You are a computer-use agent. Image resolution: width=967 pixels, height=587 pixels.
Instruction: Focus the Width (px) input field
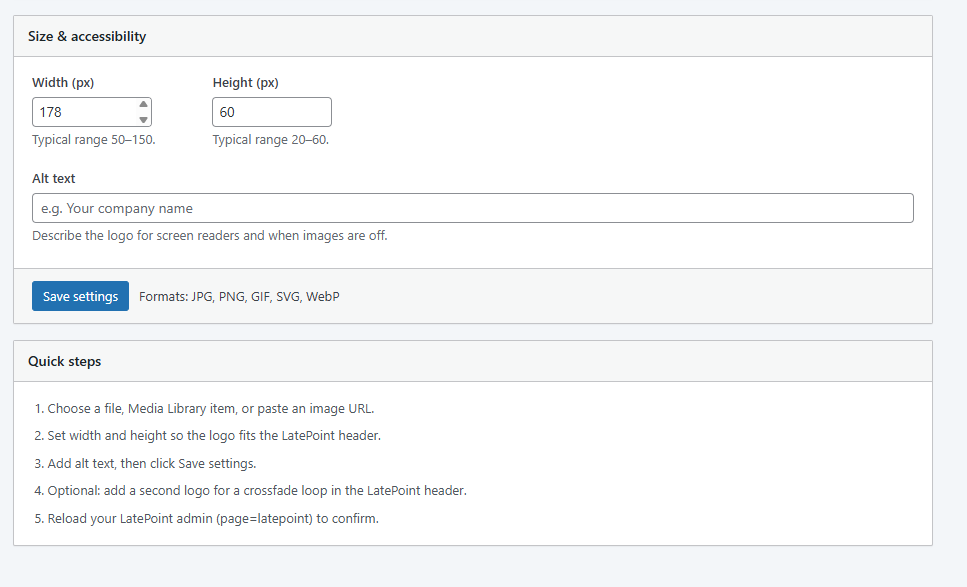click(83, 112)
